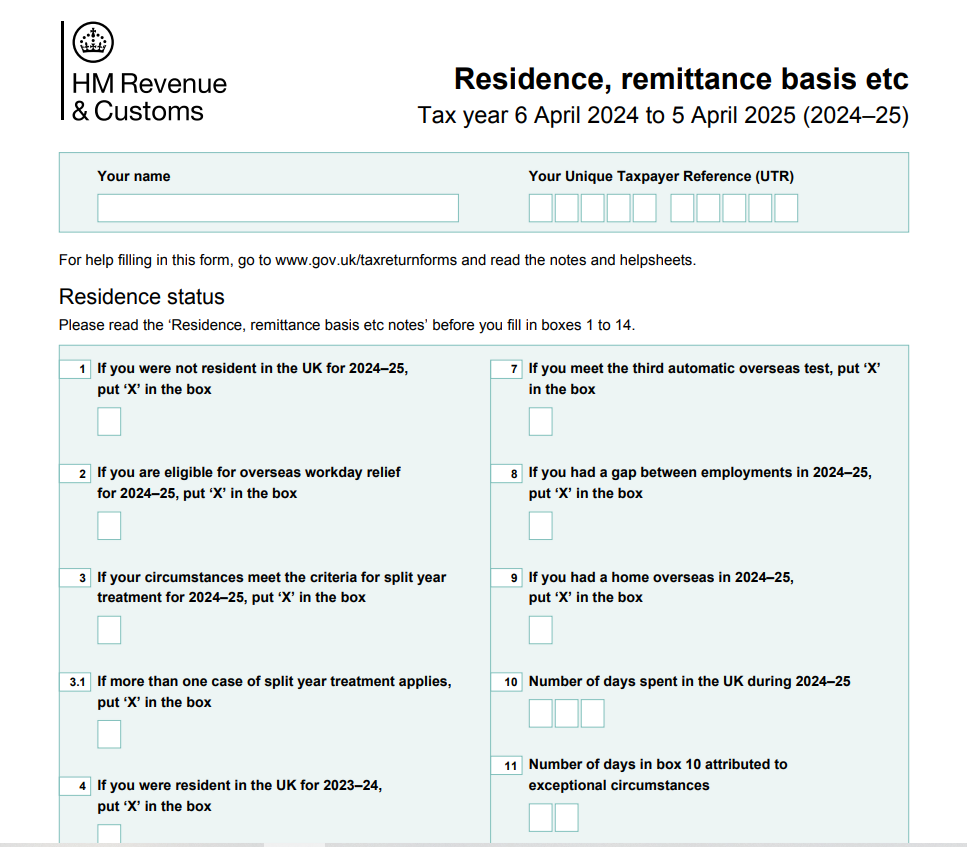
Task: Check box 2 for overseas workday relief
Action: (109, 526)
